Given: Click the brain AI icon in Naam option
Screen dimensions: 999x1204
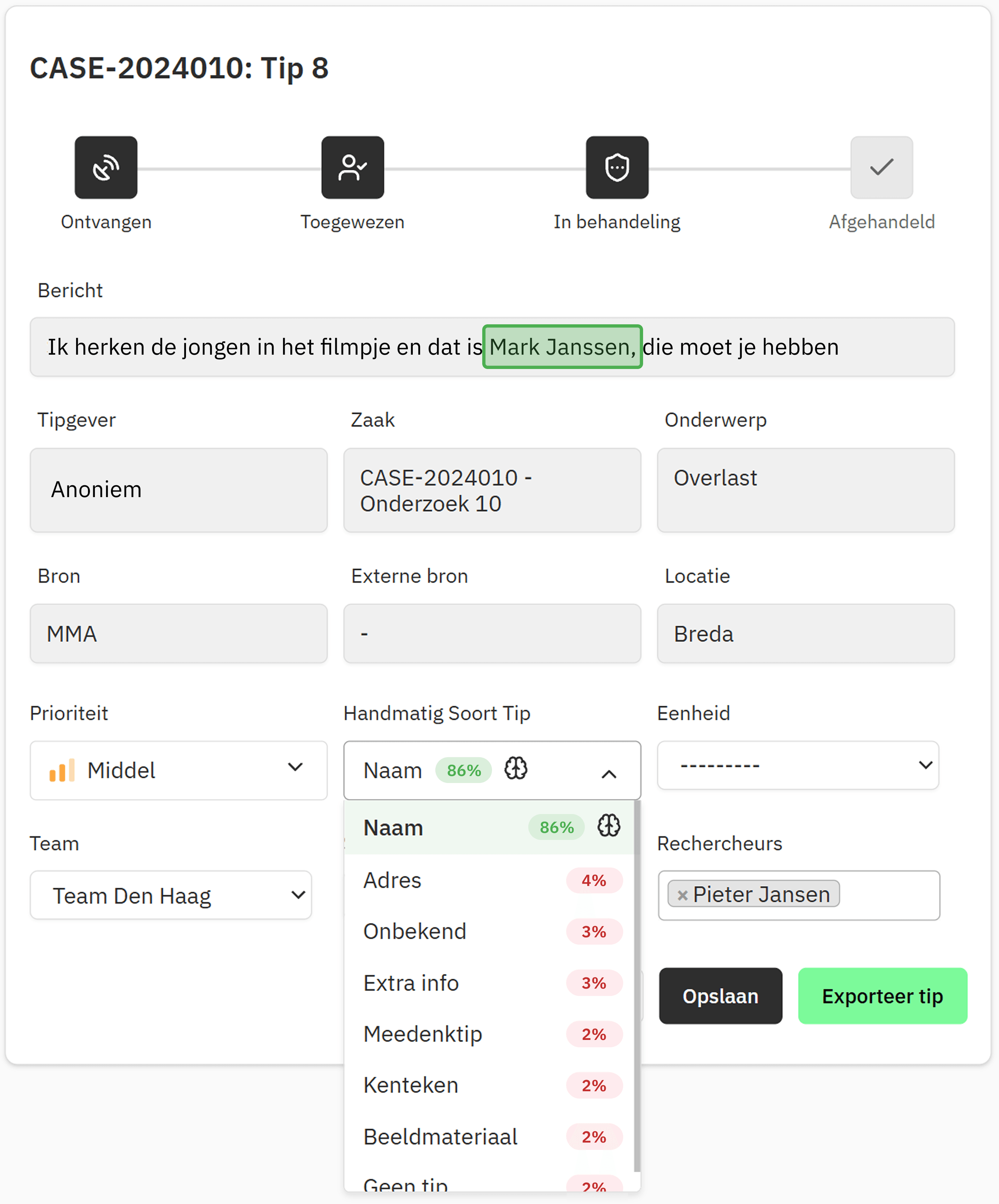Looking at the screenshot, I should (609, 826).
